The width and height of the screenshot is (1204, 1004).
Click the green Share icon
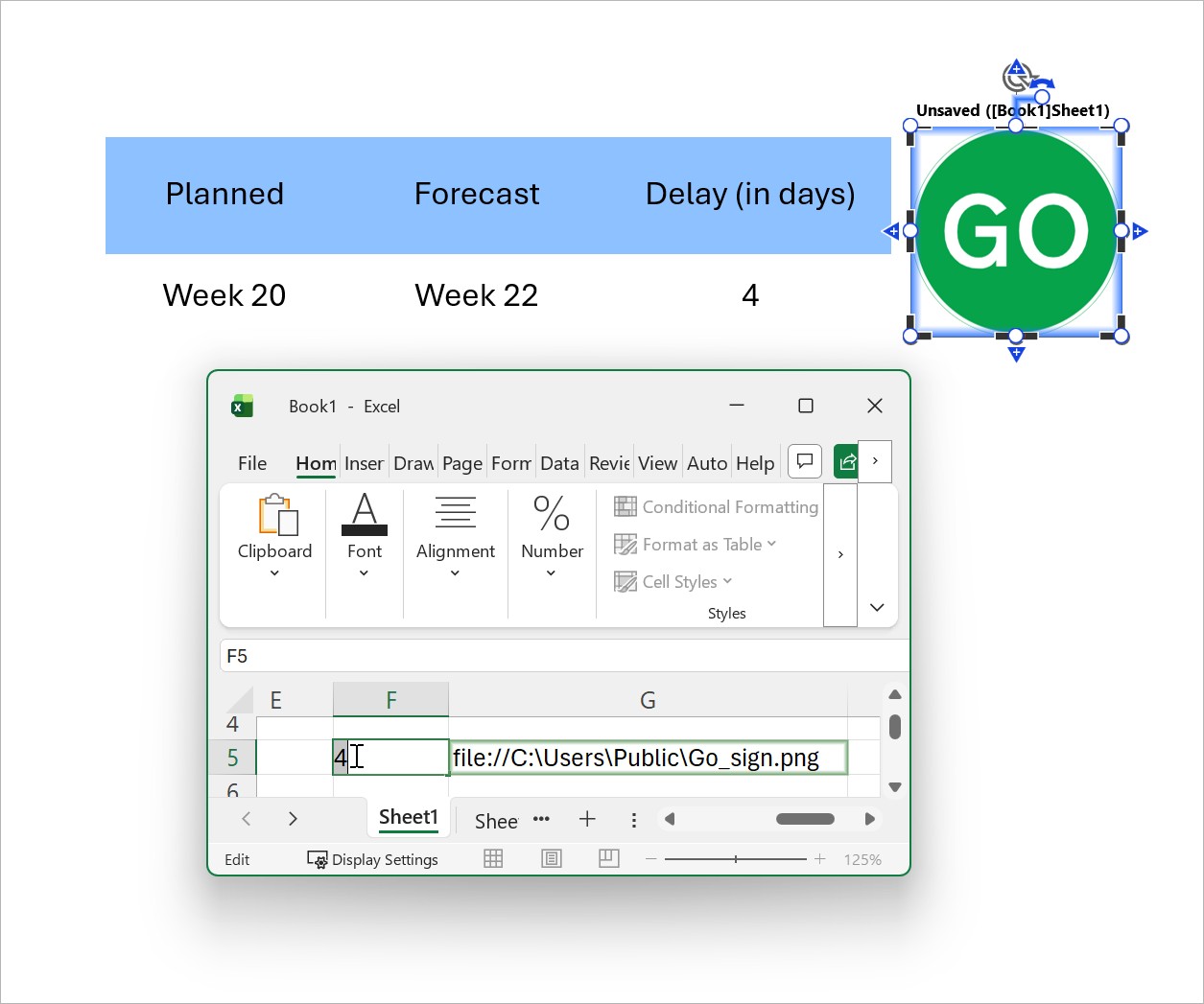[846, 462]
